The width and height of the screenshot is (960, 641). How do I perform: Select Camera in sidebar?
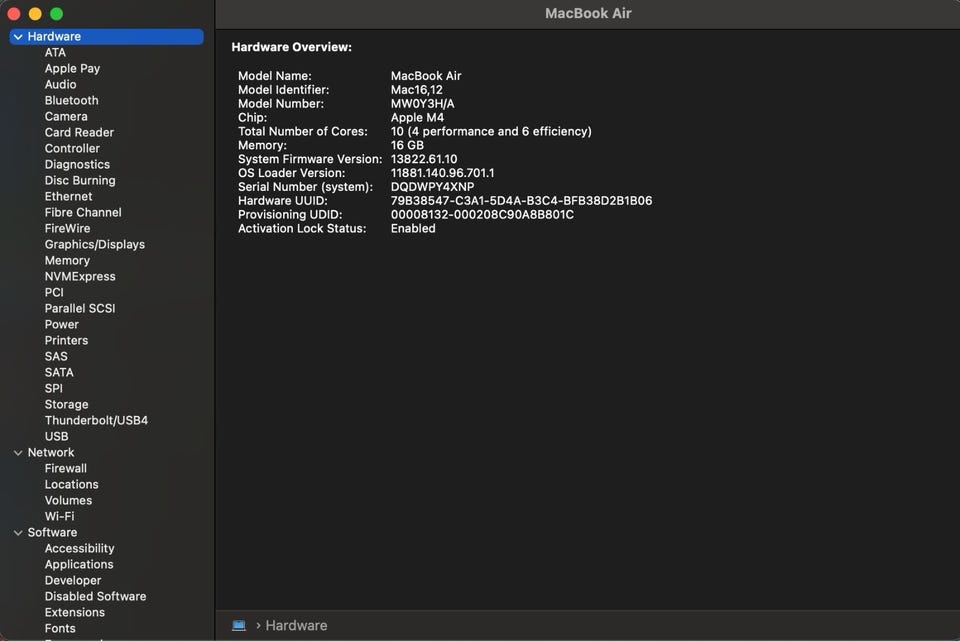(66, 116)
